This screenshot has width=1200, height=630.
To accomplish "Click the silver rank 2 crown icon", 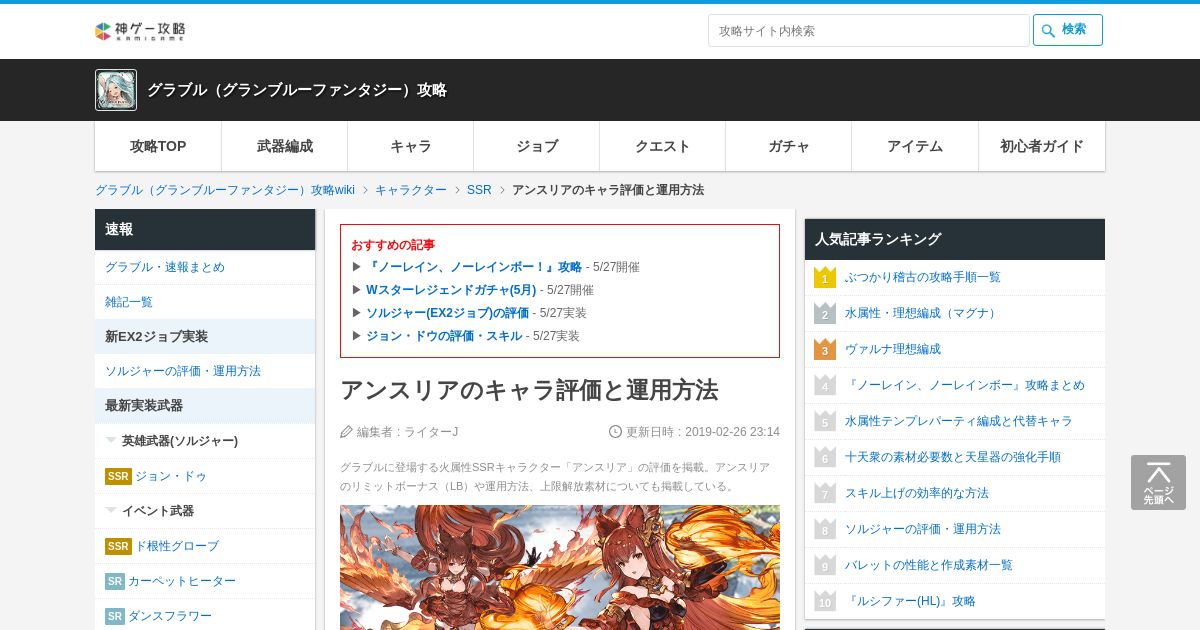I will (x=825, y=313).
